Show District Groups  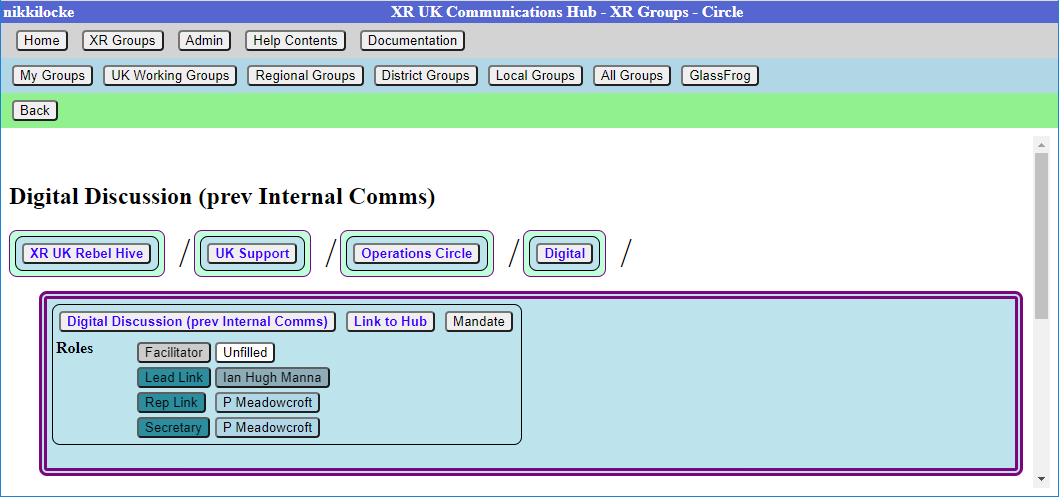pos(425,76)
